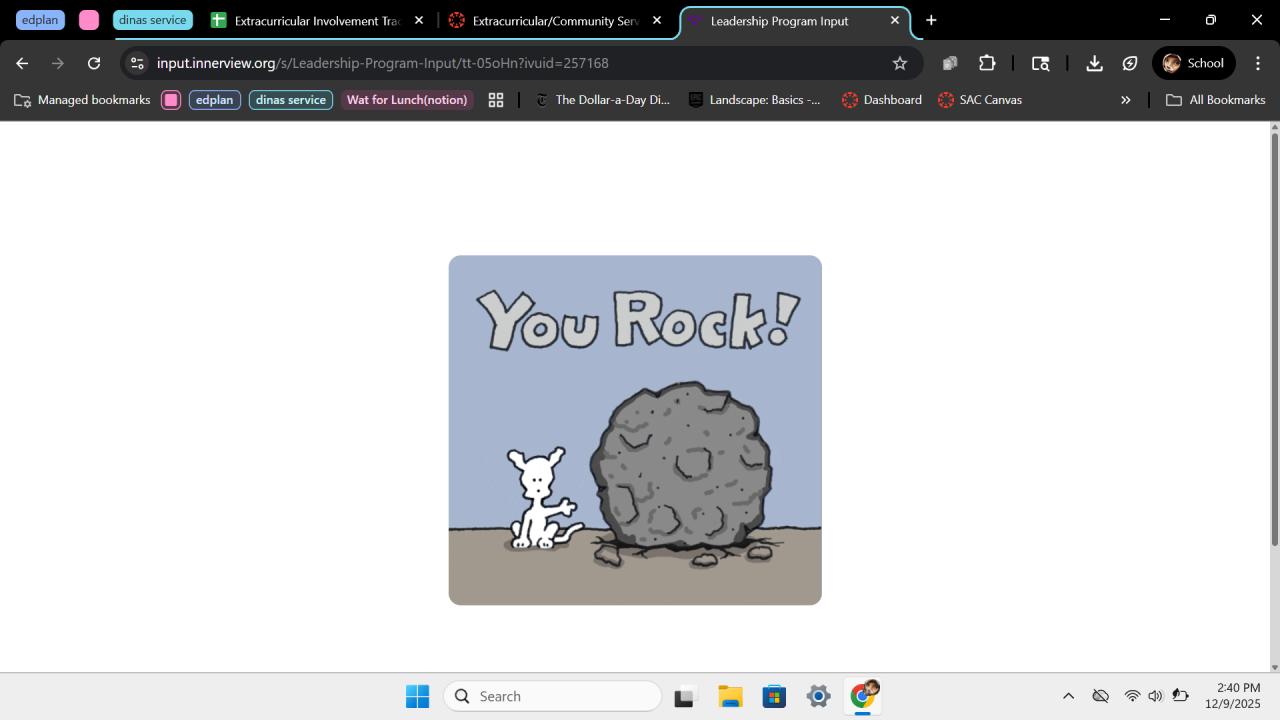Click the You Rock! image
The width and height of the screenshot is (1280, 720).
pos(635,430)
